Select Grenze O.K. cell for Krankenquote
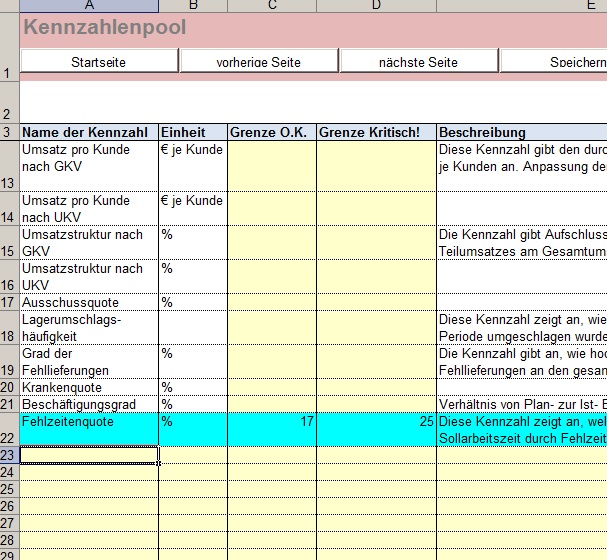This screenshot has width=607, height=560. (x=272, y=387)
